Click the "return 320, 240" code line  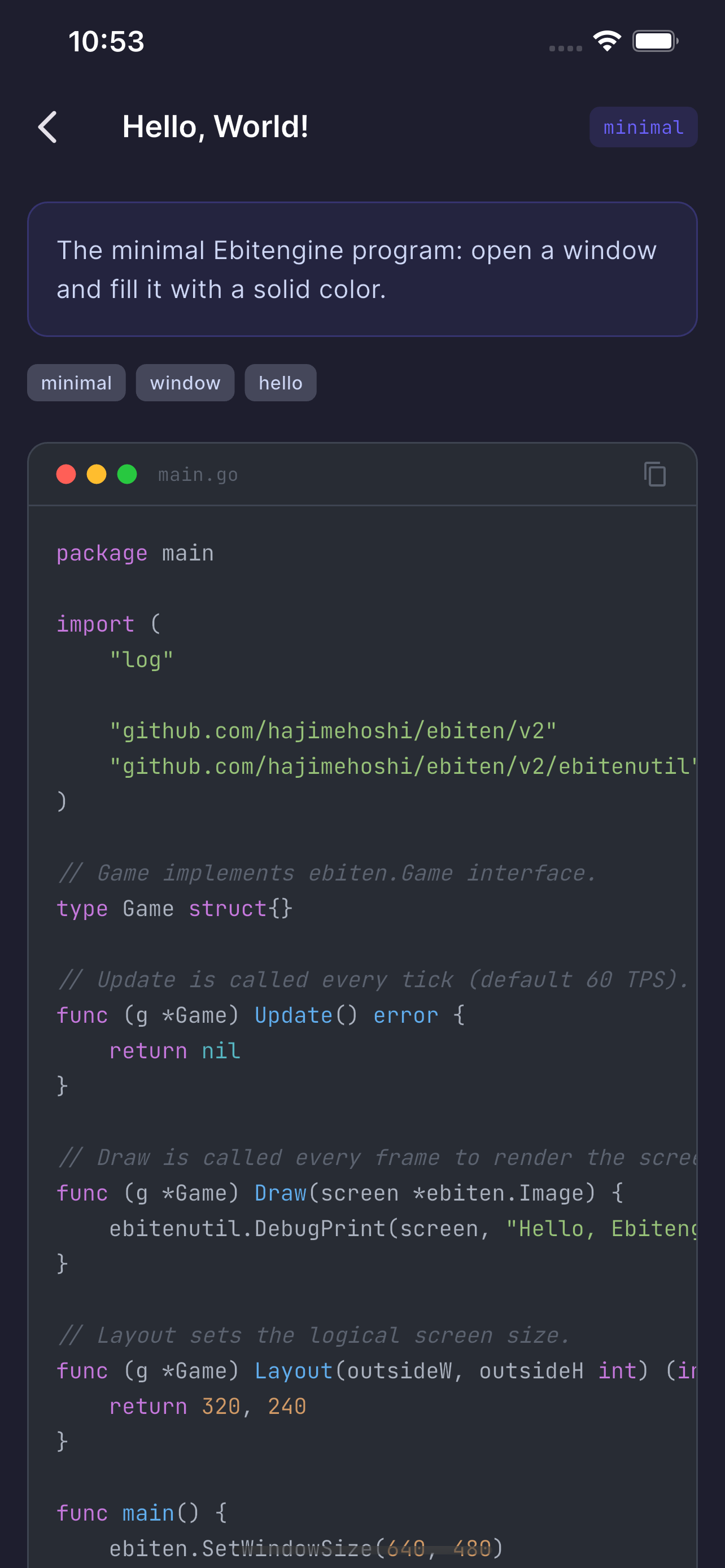point(208,1406)
